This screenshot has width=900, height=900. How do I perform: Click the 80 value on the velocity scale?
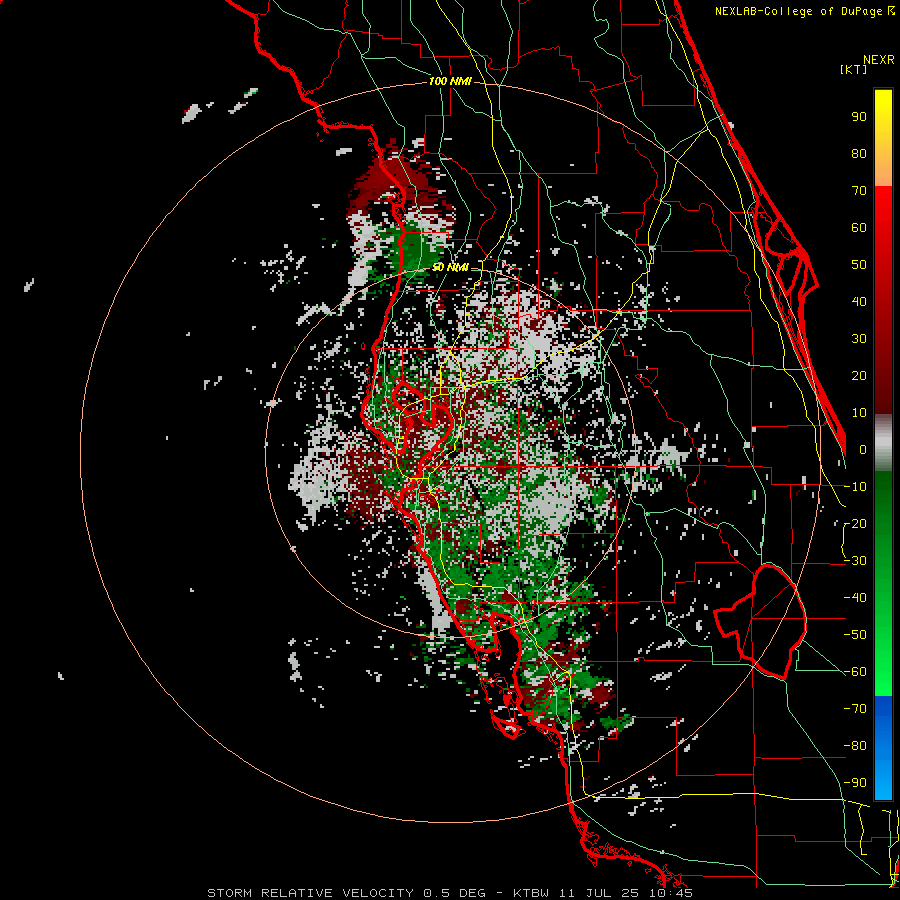pos(859,153)
